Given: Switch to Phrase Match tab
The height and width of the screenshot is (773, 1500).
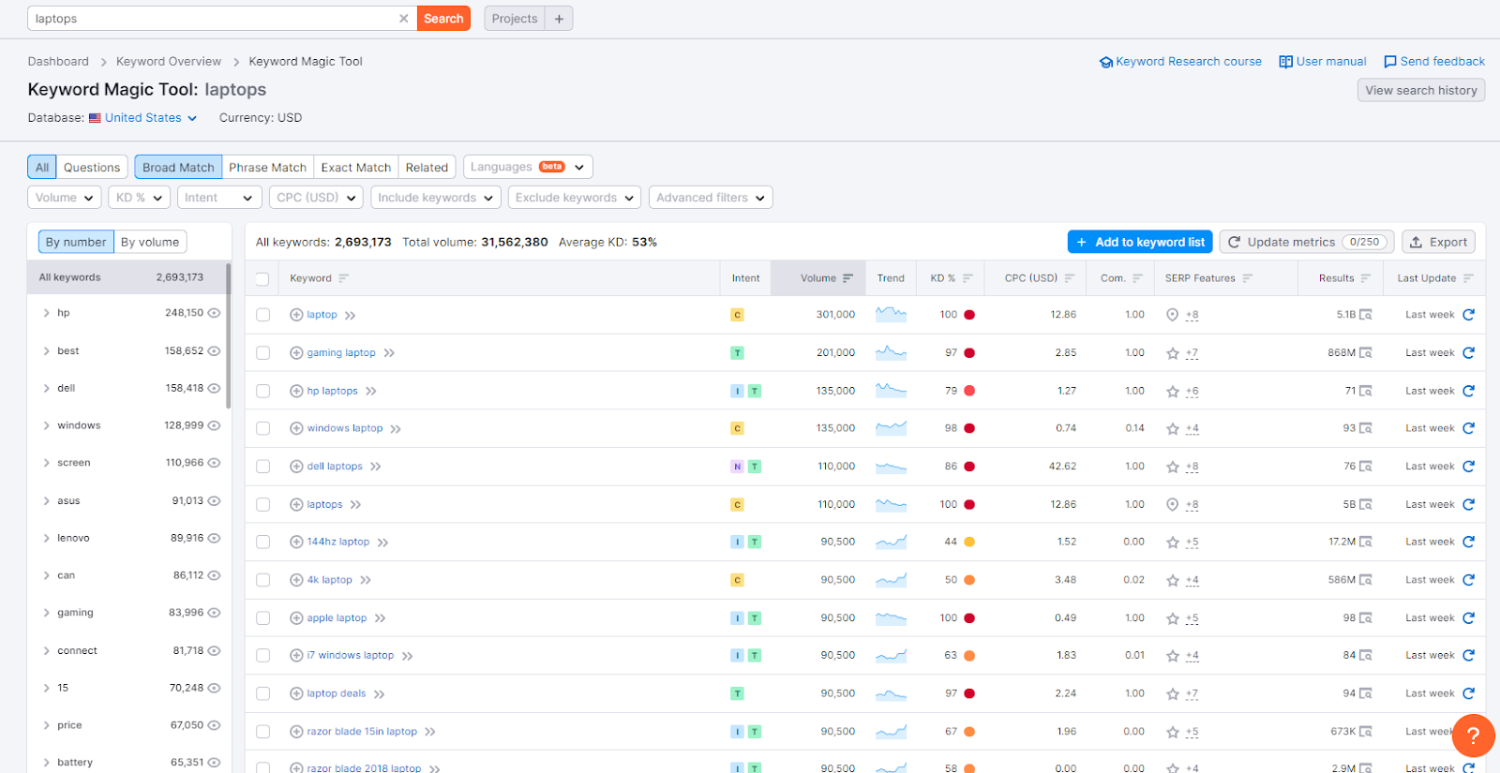Looking at the screenshot, I should [x=267, y=167].
